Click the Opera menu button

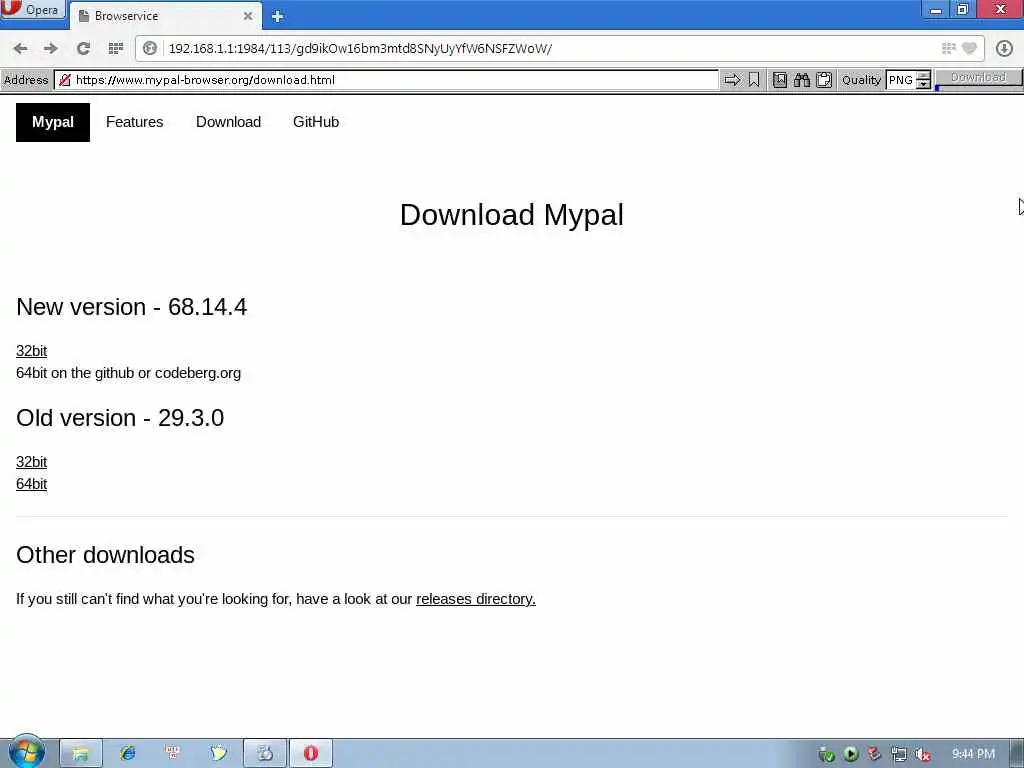[33, 10]
